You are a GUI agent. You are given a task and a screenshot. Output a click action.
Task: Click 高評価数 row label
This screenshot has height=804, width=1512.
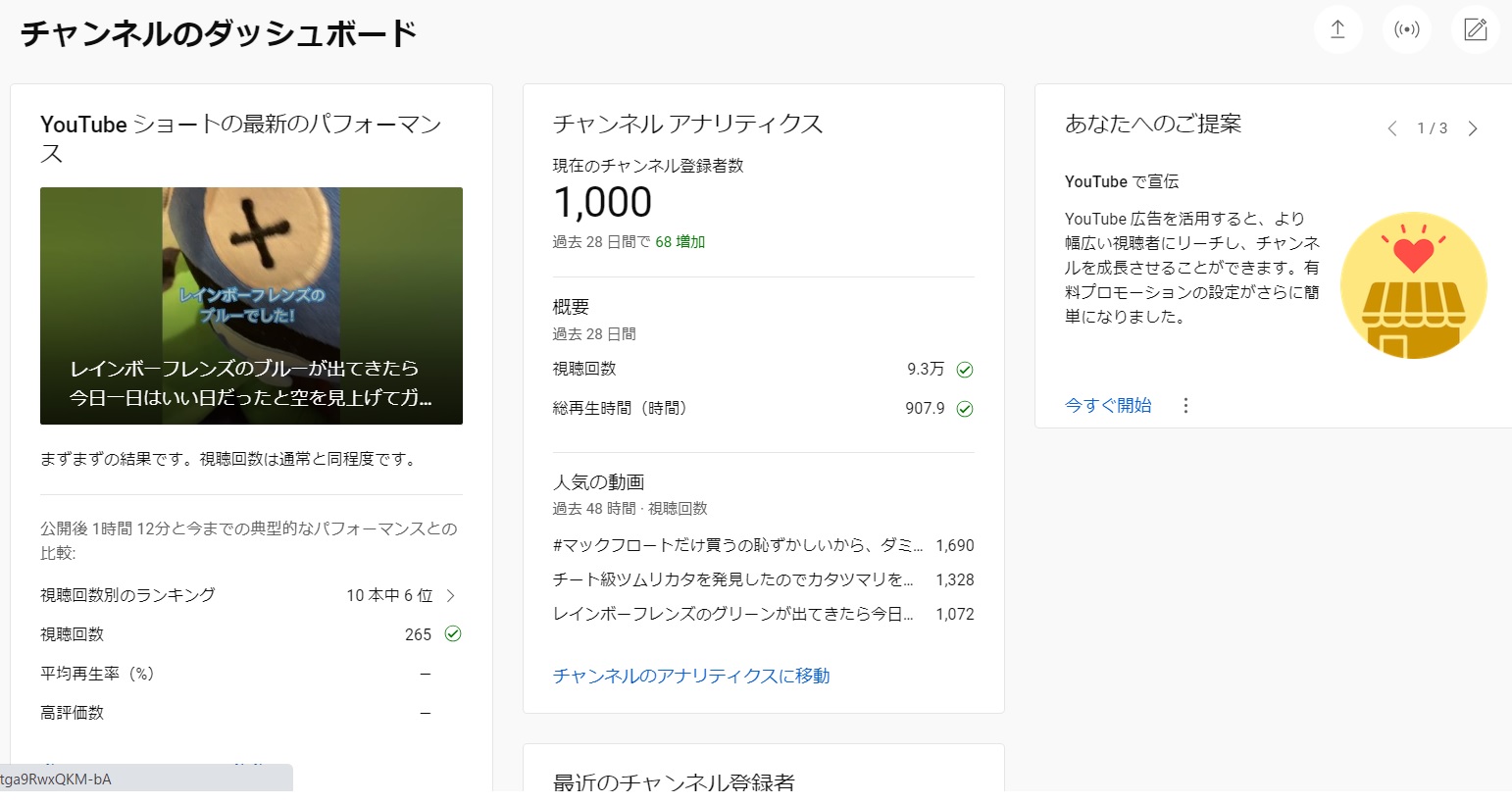[x=72, y=713]
